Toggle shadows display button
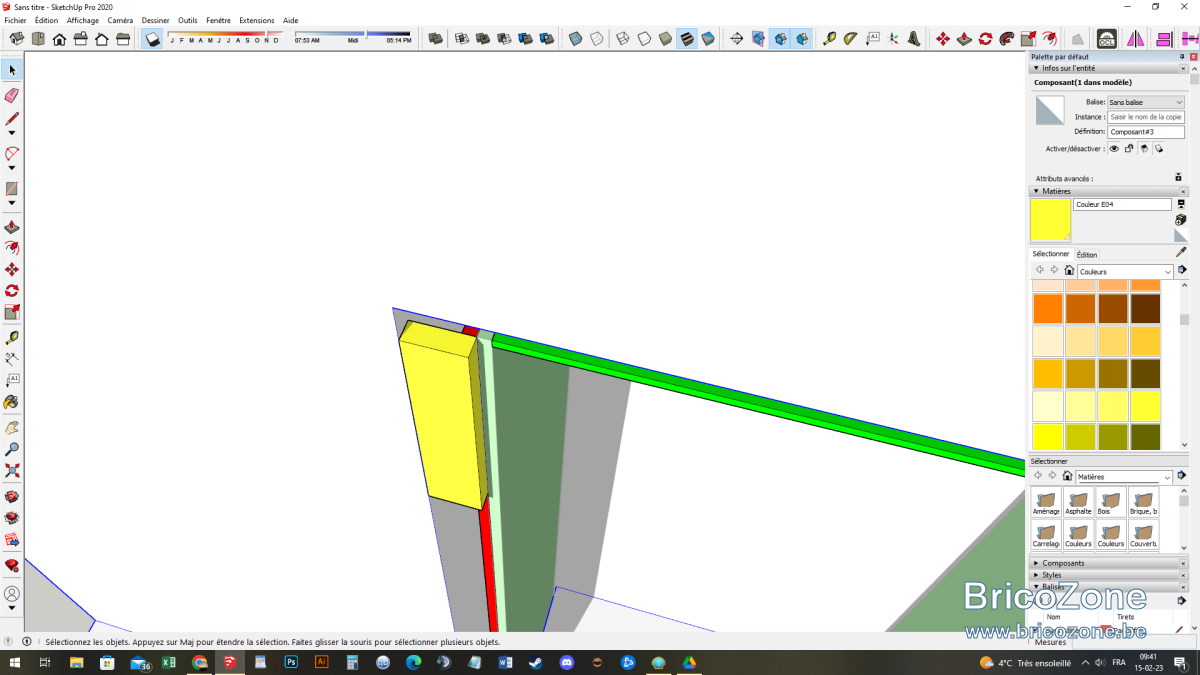 152,39
